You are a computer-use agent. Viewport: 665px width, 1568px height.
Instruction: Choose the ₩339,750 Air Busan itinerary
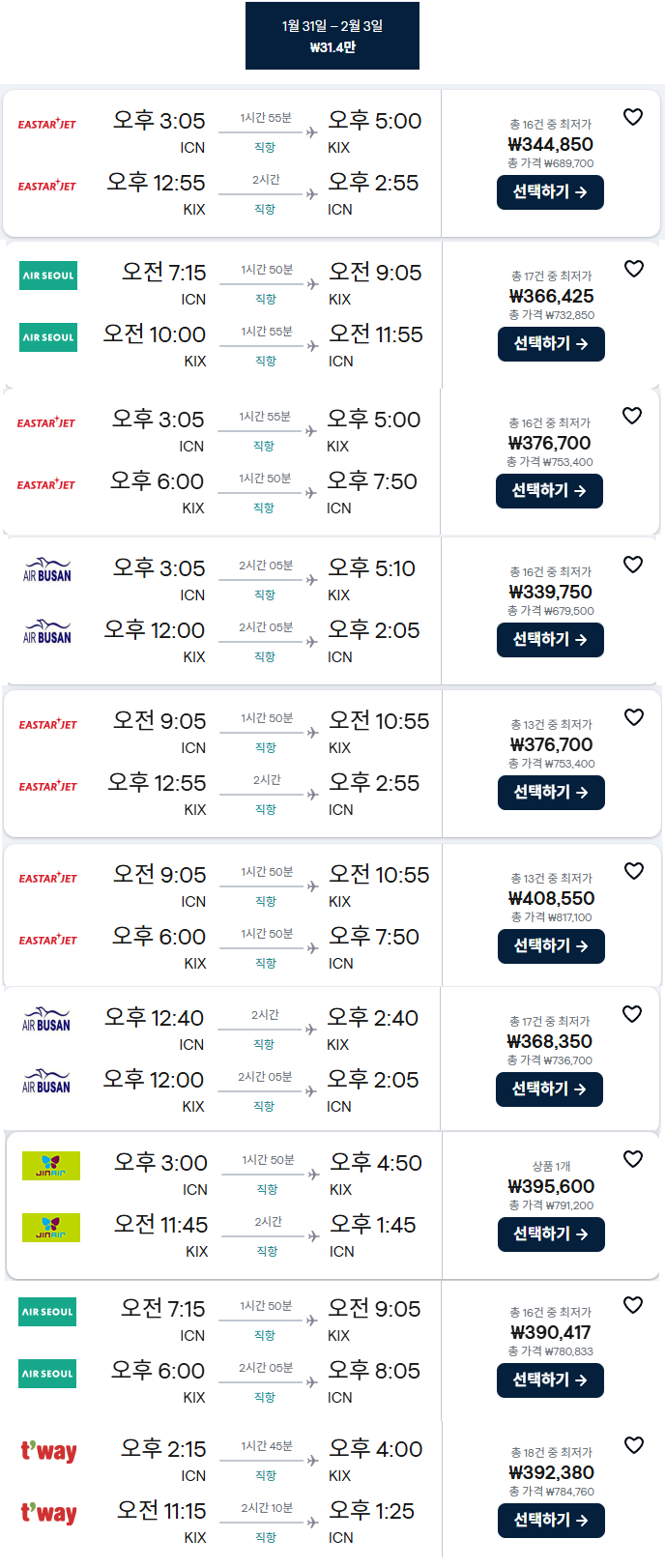550,640
